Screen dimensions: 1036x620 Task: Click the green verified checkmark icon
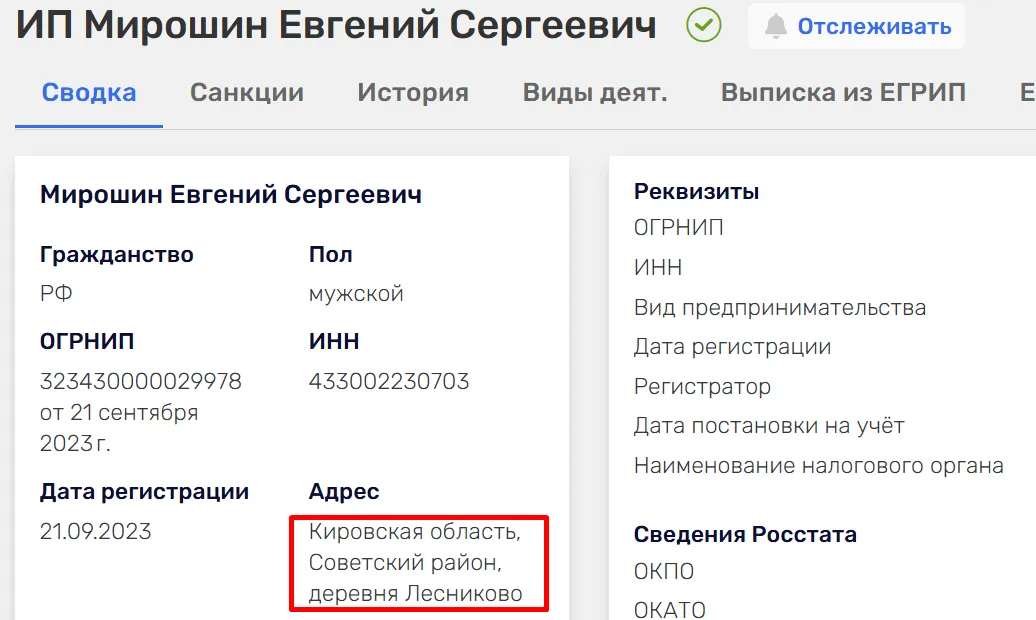[x=704, y=25]
